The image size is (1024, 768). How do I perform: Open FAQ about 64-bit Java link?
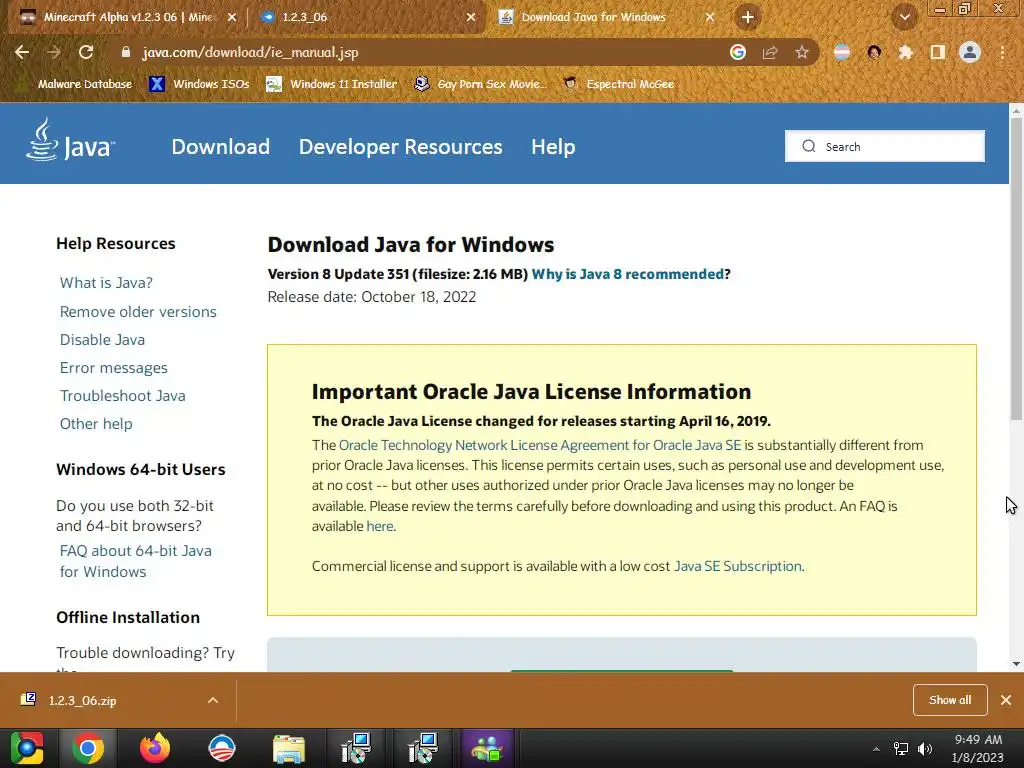point(135,561)
